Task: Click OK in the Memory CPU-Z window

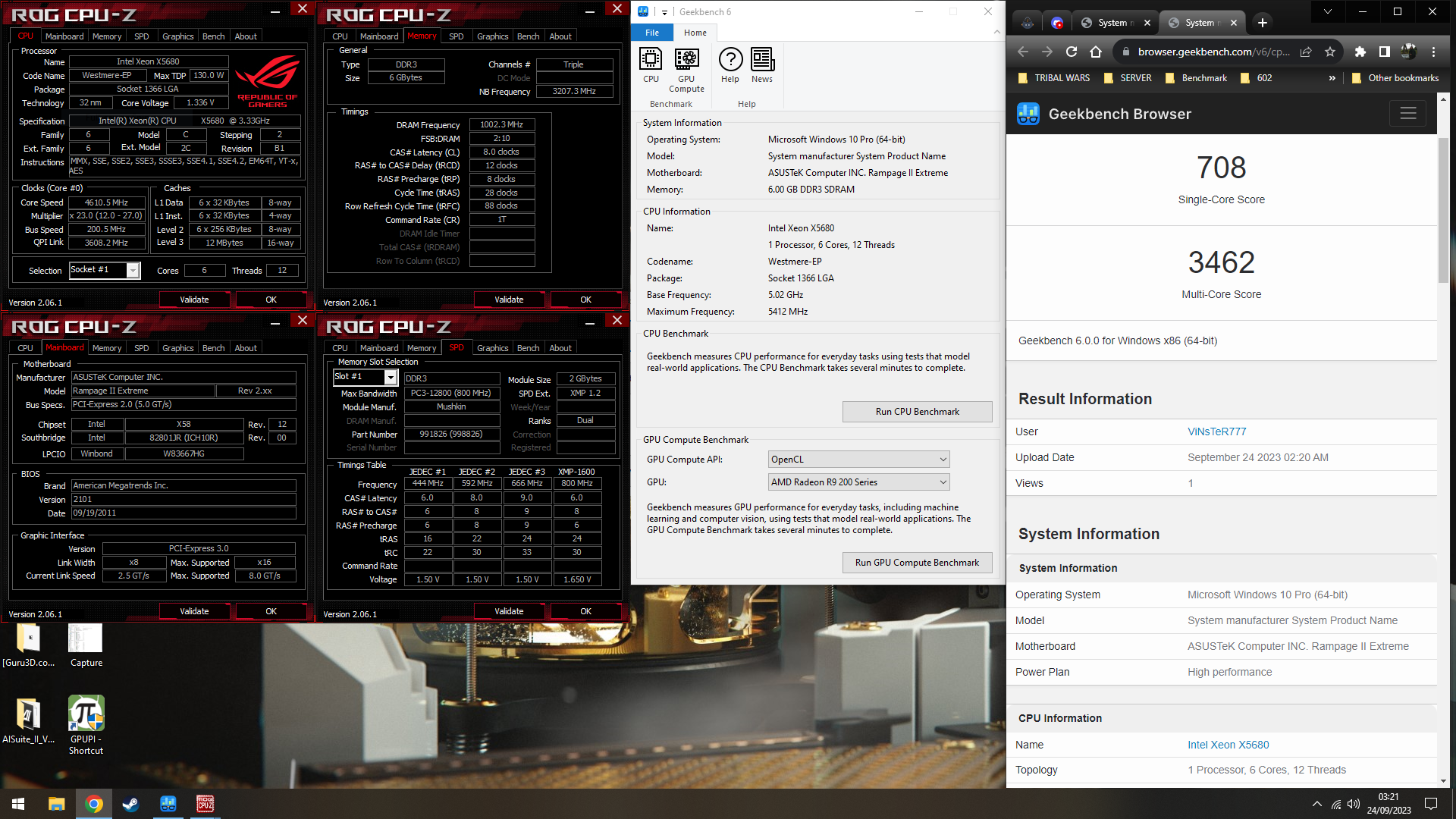Action: pyautogui.click(x=585, y=300)
